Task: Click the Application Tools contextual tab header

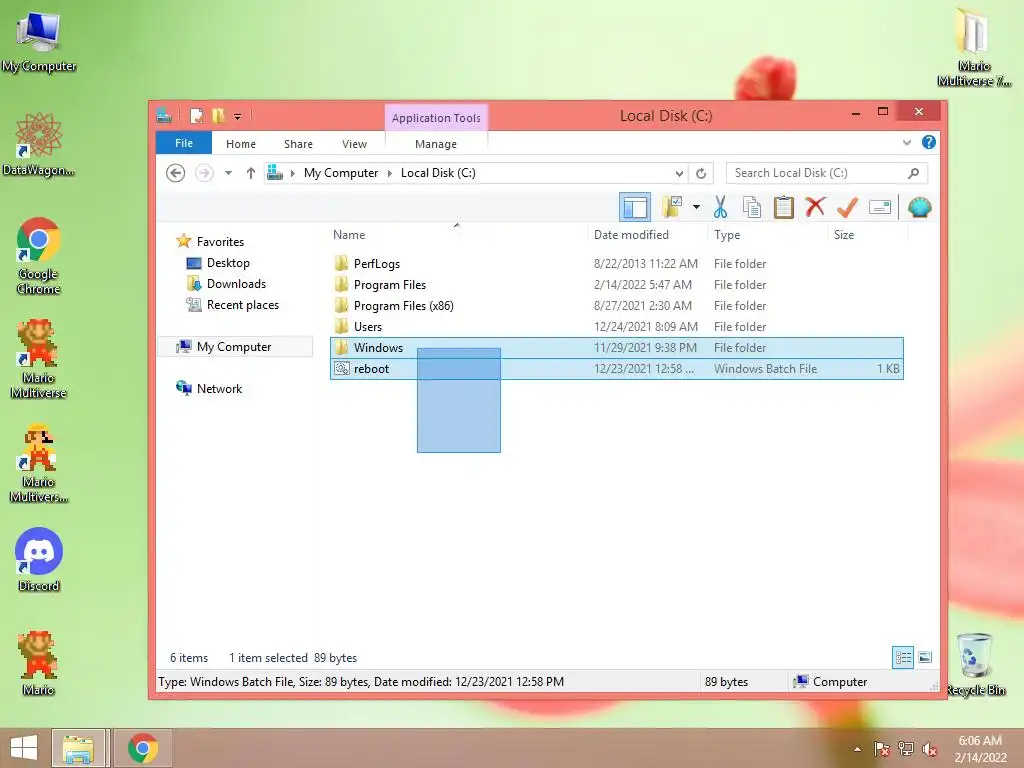Action: tap(436, 118)
